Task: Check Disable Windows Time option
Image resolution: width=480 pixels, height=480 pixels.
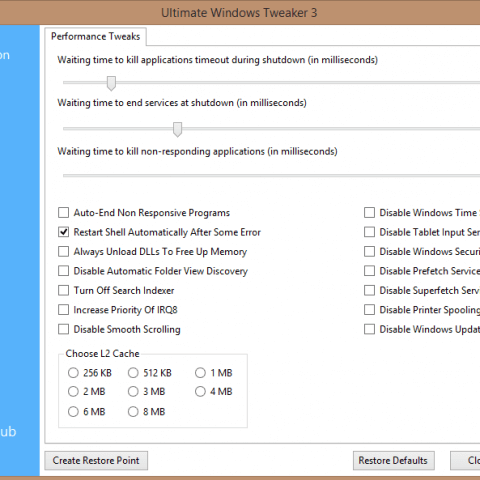Action: (x=369, y=213)
